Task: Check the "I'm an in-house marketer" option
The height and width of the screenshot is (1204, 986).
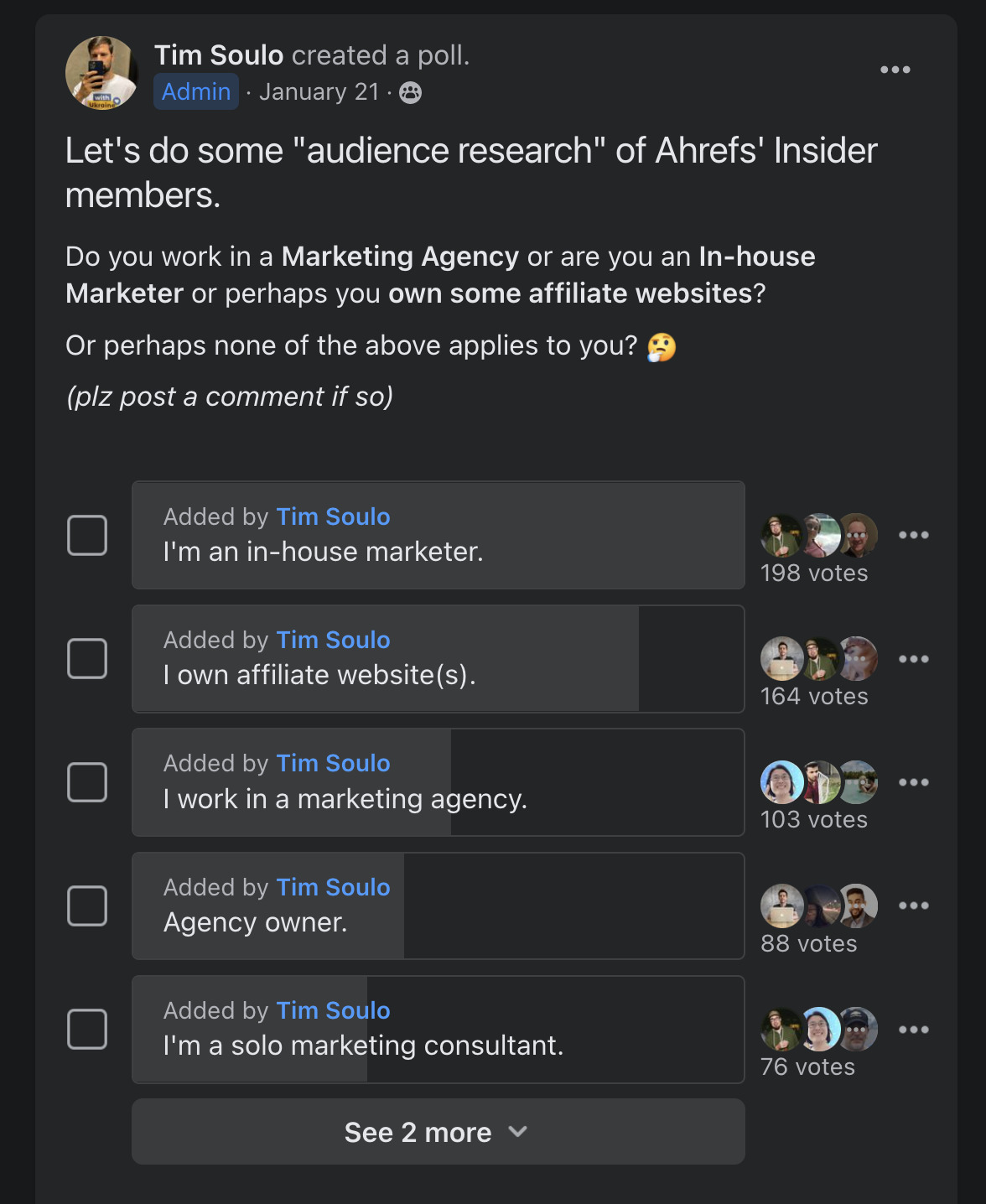Action: point(87,534)
